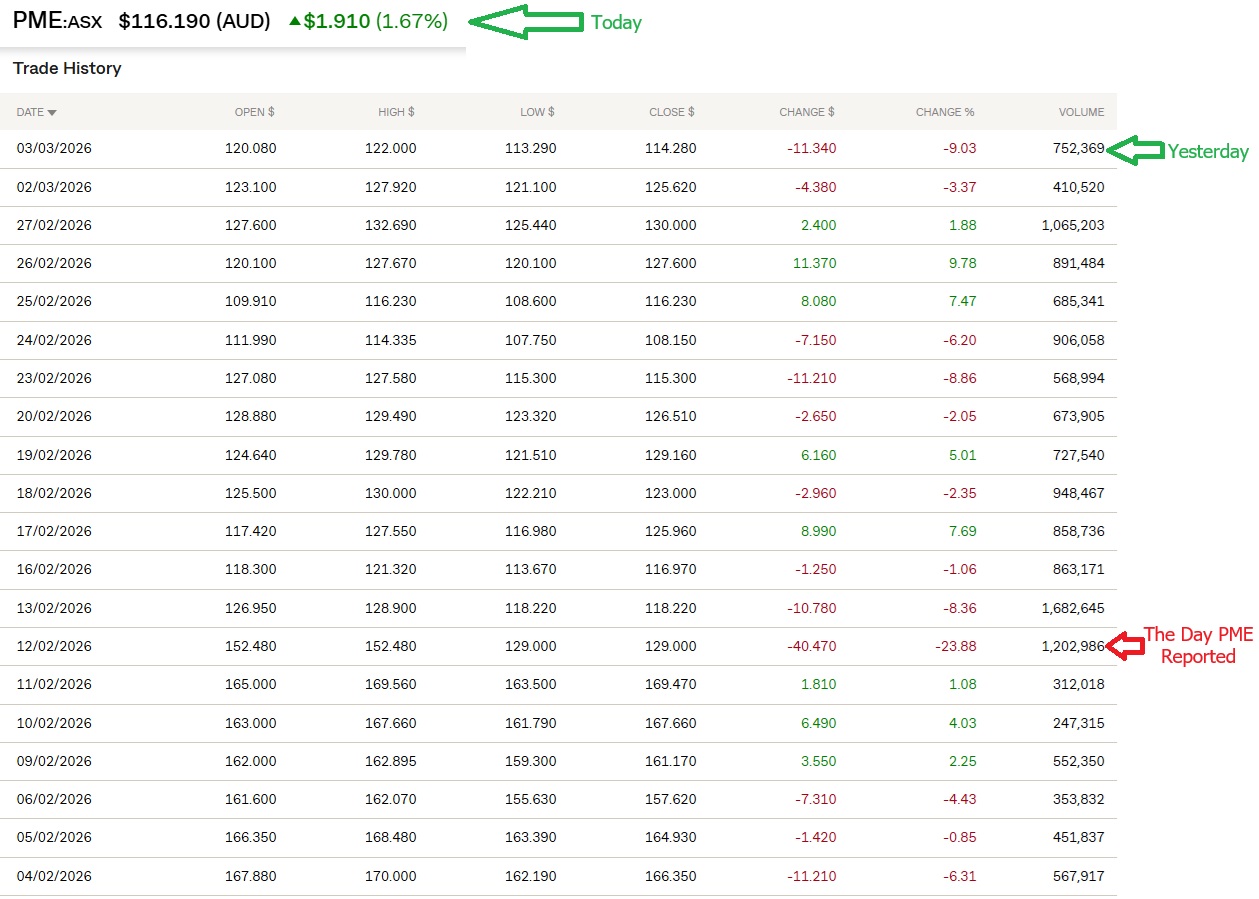The height and width of the screenshot is (899, 1259).
Task: Select the CLOSE $ column header
Action: tap(671, 112)
